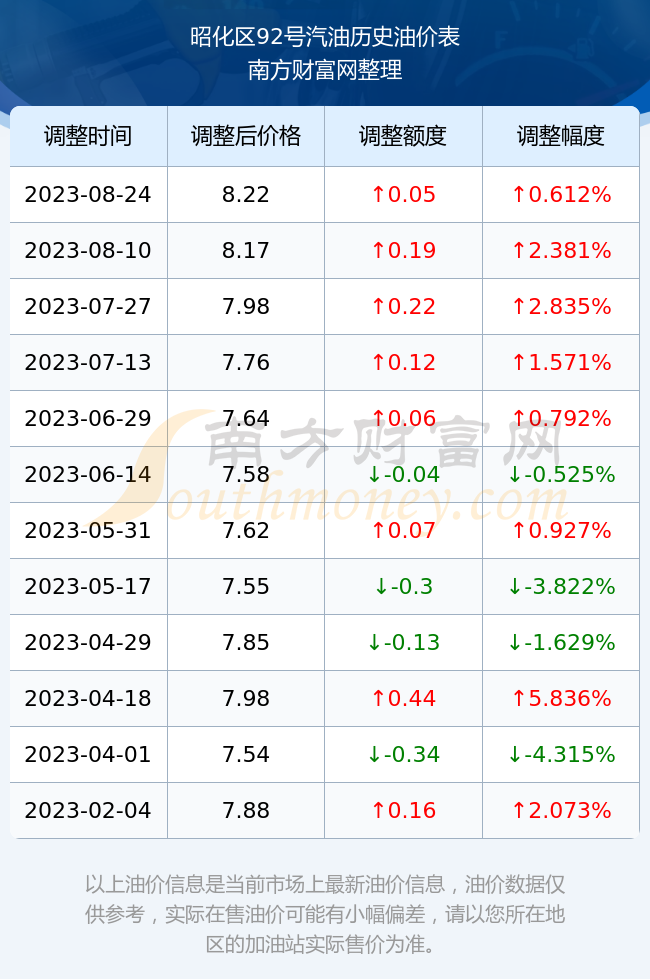Click the red up-arrow 0.05 adjustment
650x980 pixels.
coord(403,194)
